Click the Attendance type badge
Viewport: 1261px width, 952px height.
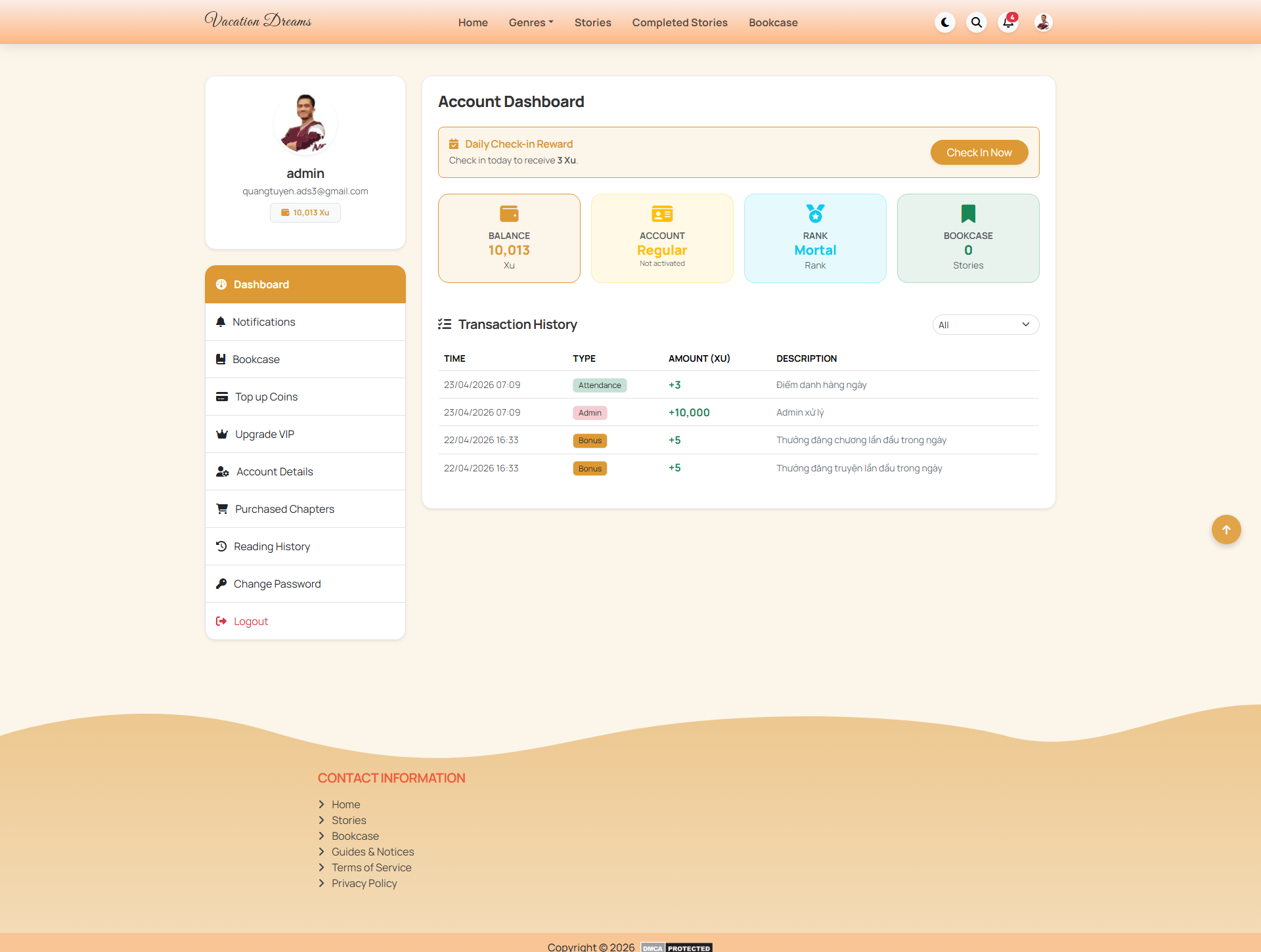(x=600, y=385)
